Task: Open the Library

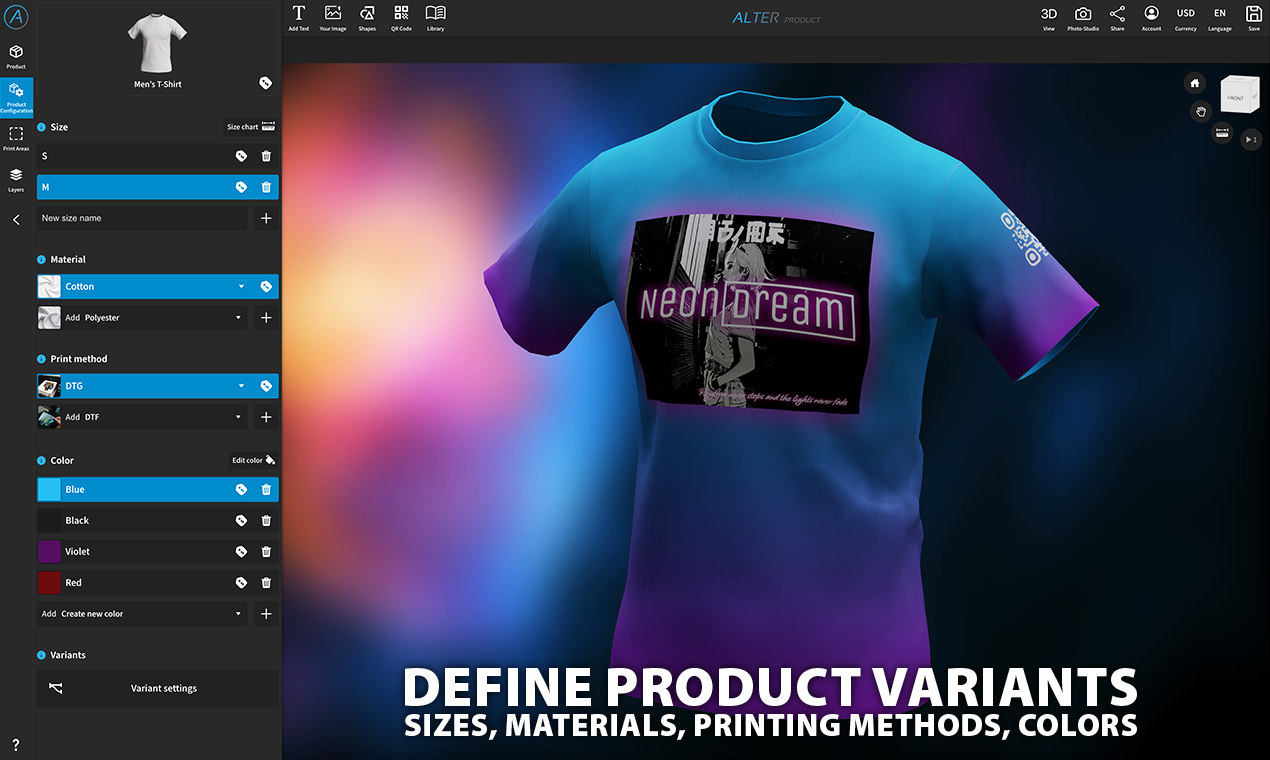Action: (x=435, y=17)
